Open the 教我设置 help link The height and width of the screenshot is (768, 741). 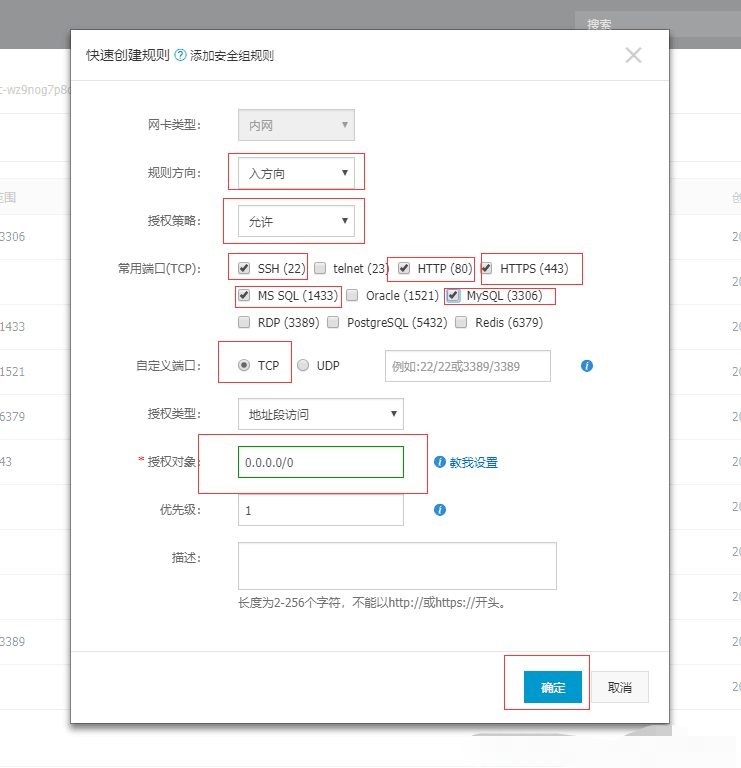(473, 462)
